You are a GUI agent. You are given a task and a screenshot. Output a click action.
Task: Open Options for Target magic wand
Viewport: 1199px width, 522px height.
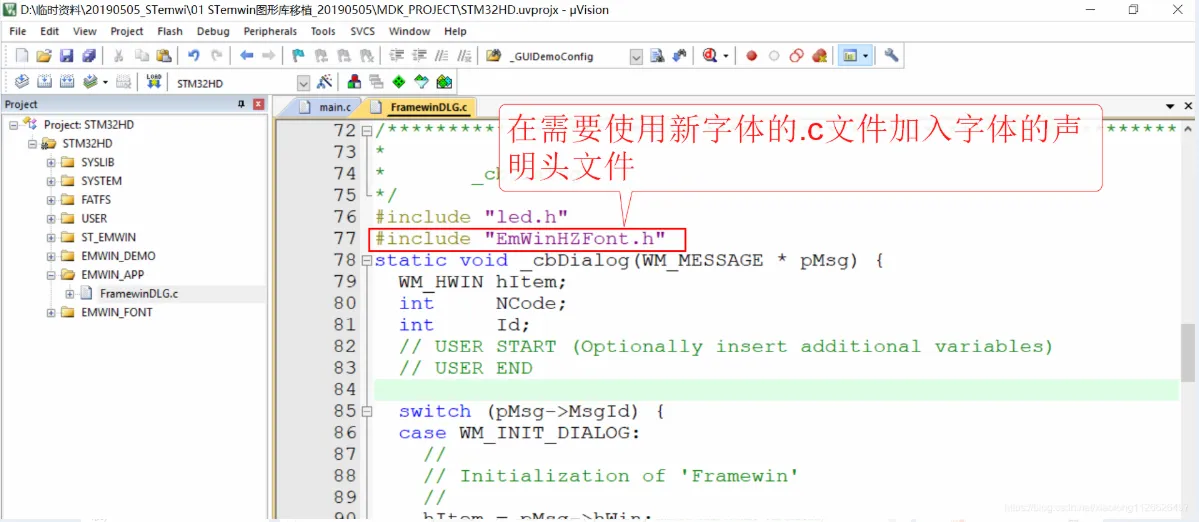[324, 82]
